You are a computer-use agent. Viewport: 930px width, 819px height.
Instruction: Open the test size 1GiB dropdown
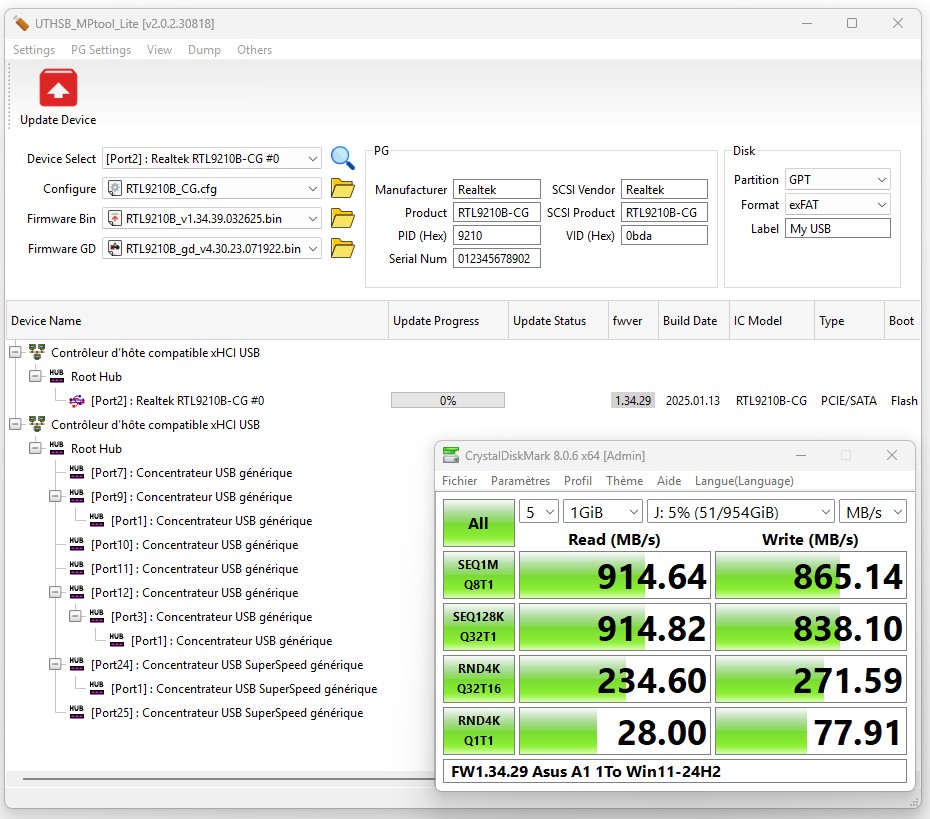(x=602, y=512)
